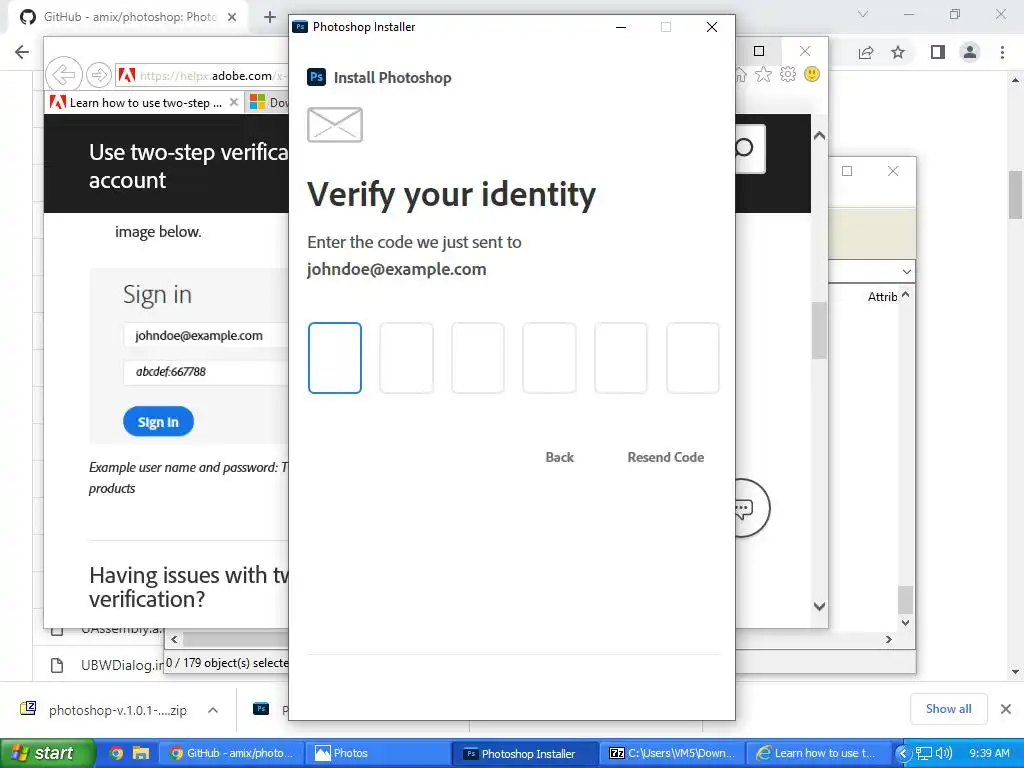
Task: Switch to the second IE tab with Microsoft logo
Action: click(268, 103)
